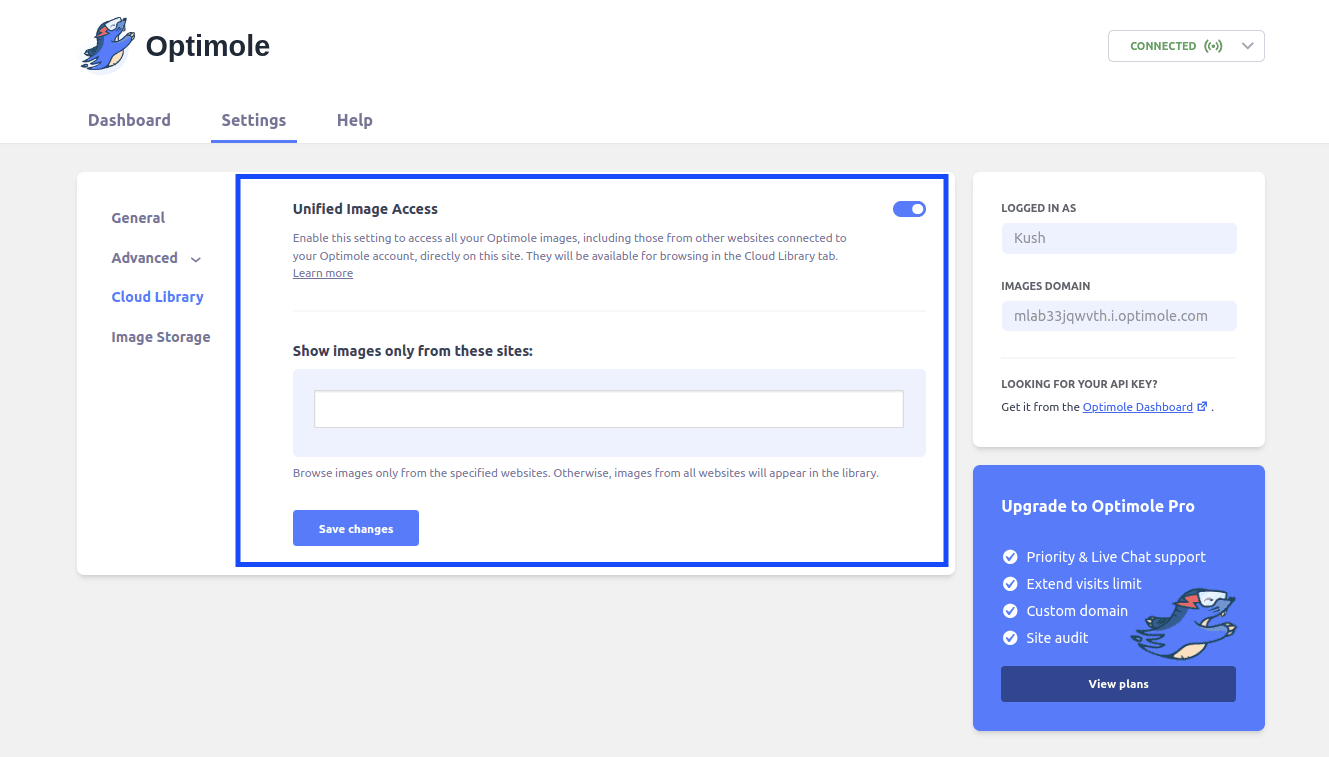Click the site filter input field
This screenshot has height=757, width=1329.
pos(608,409)
